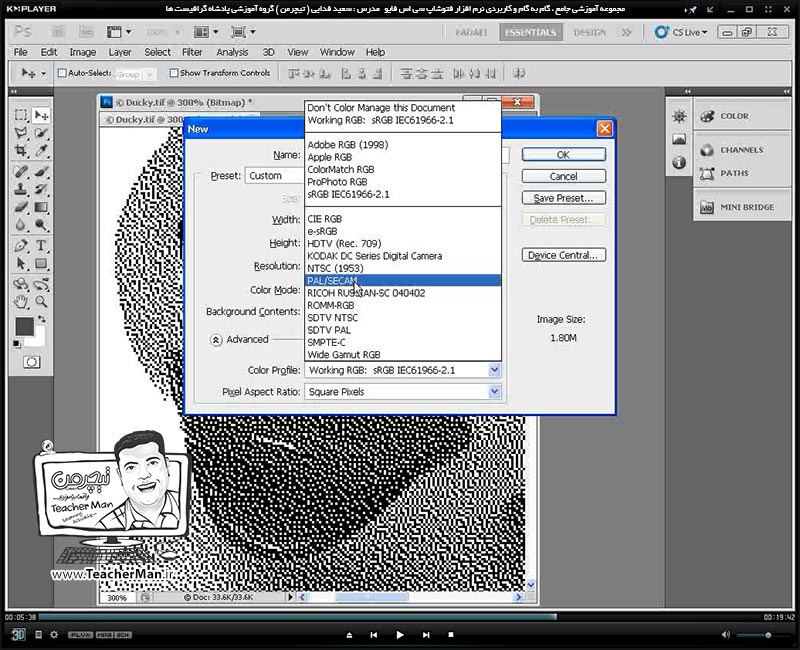Select the Hand tool

coord(20,302)
